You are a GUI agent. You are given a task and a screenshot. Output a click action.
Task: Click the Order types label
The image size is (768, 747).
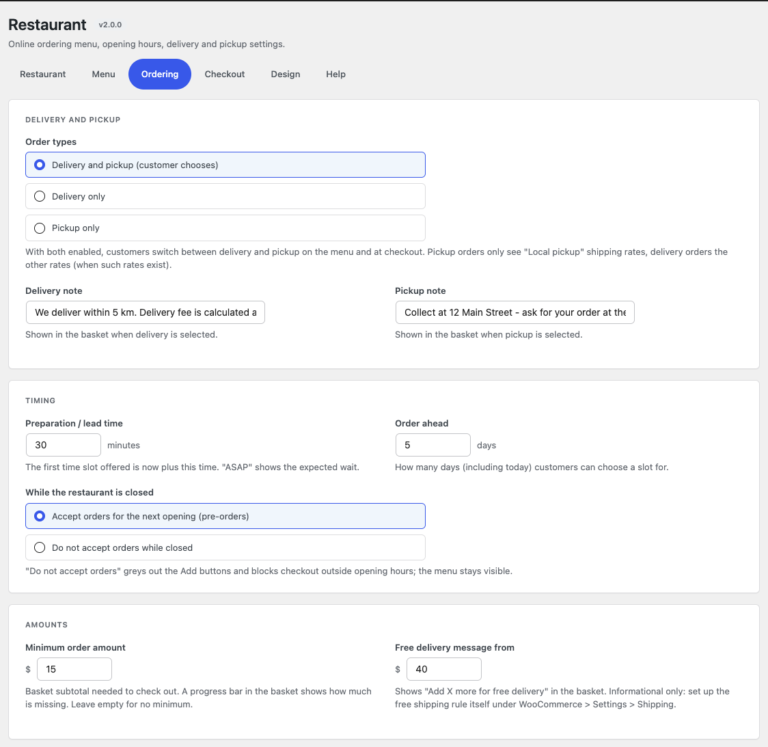[x=51, y=142]
